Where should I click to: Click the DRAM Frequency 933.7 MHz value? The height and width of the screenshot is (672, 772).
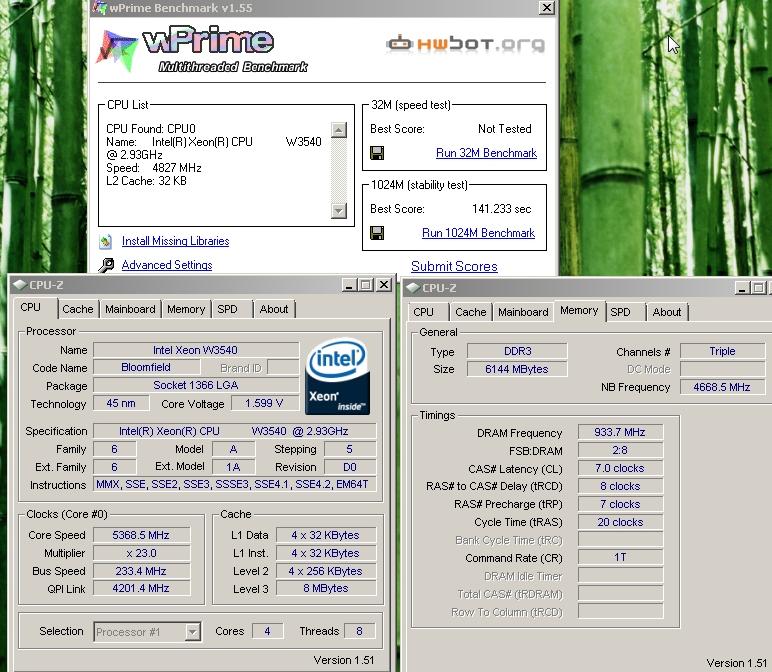click(x=620, y=432)
